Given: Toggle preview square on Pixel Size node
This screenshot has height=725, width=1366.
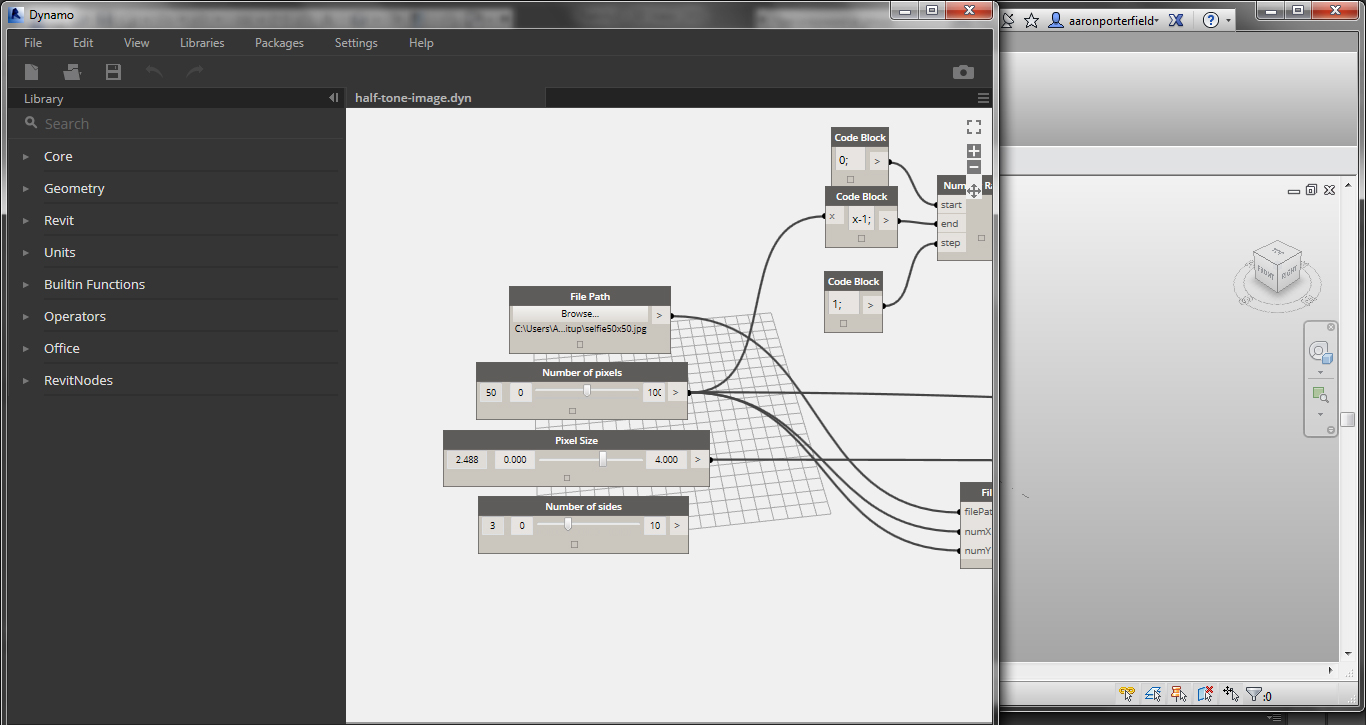Looking at the screenshot, I should (x=567, y=478).
